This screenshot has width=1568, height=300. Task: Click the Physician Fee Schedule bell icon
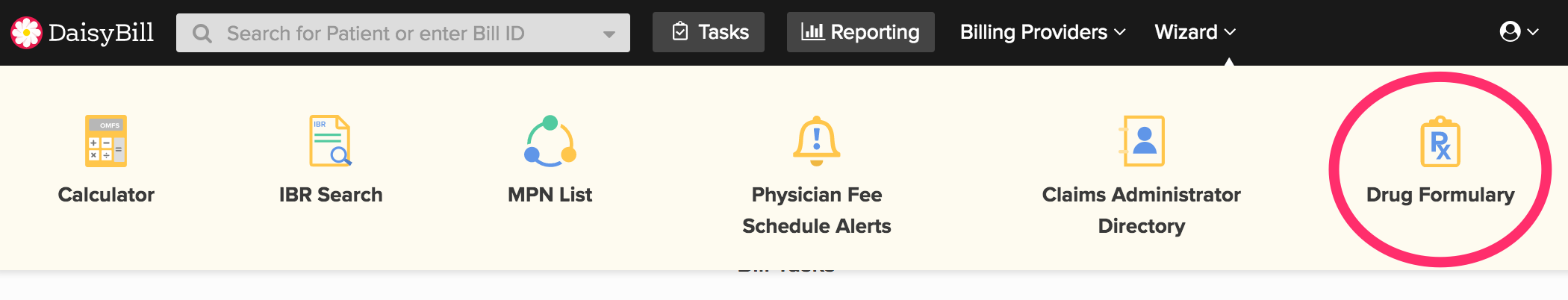pos(816,141)
